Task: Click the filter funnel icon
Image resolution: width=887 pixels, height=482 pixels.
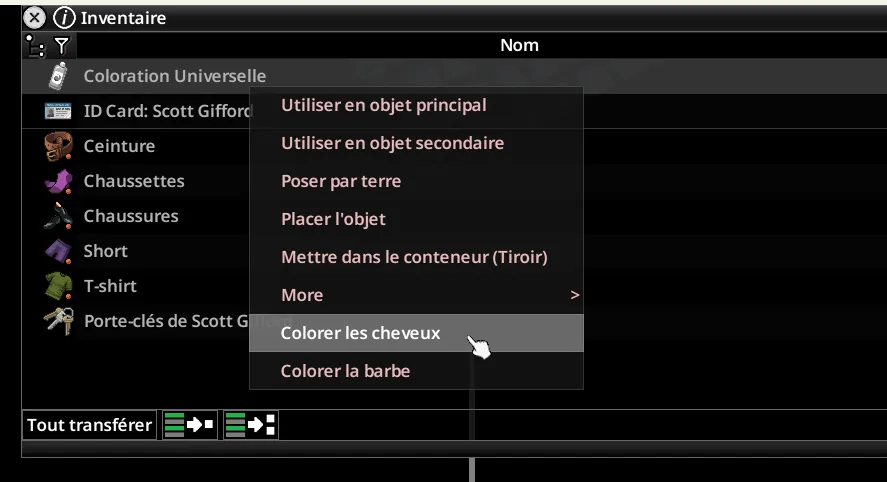Action: [x=62, y=45]
